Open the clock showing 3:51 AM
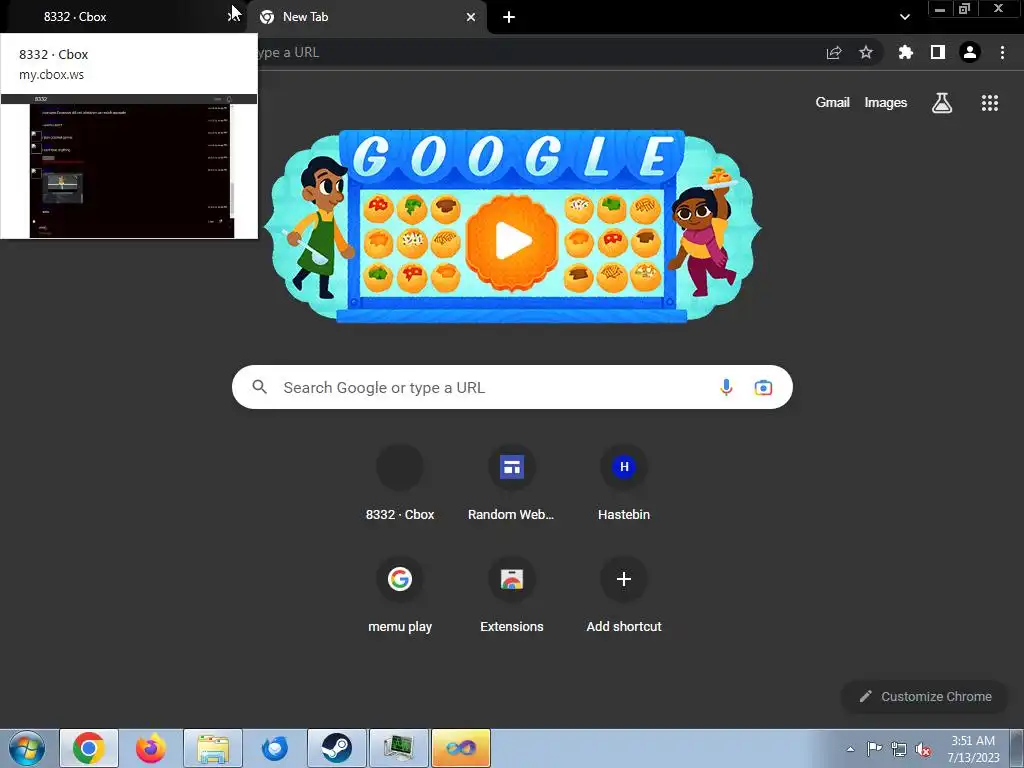The image size is (1024, 768). [x=973, y=749]
